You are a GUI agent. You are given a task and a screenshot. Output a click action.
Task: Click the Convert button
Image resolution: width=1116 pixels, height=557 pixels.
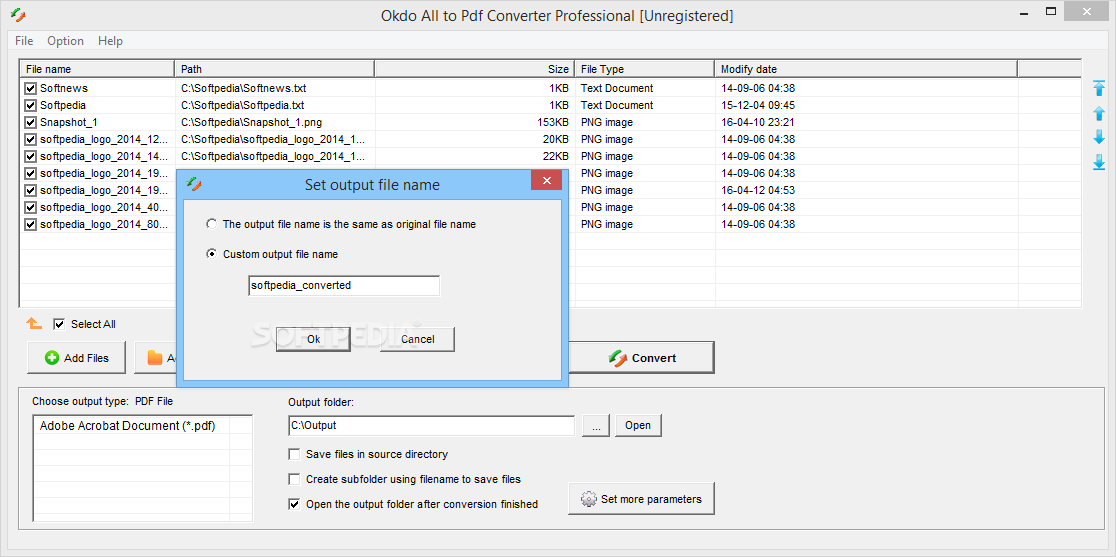642,358
